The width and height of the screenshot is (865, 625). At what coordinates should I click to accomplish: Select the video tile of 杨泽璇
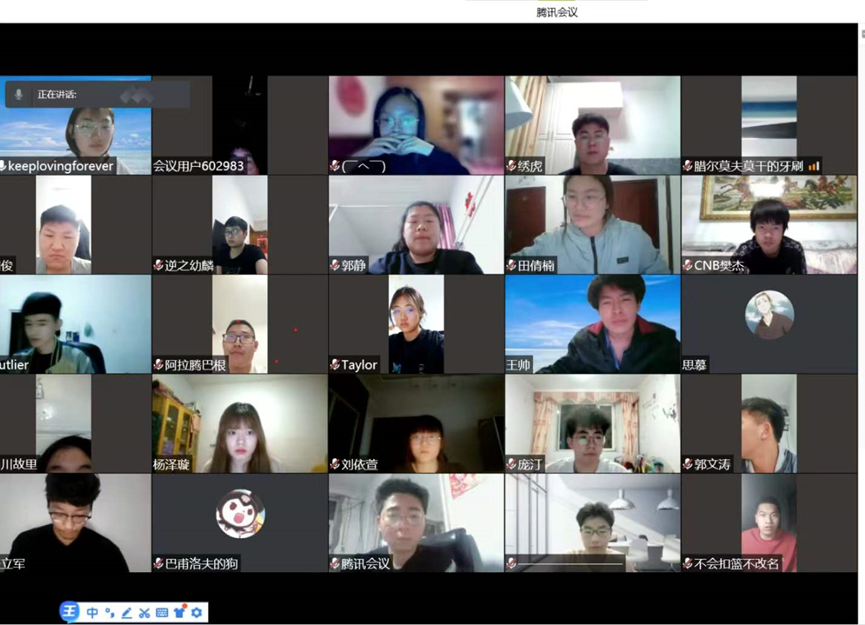tap(240, 422)
